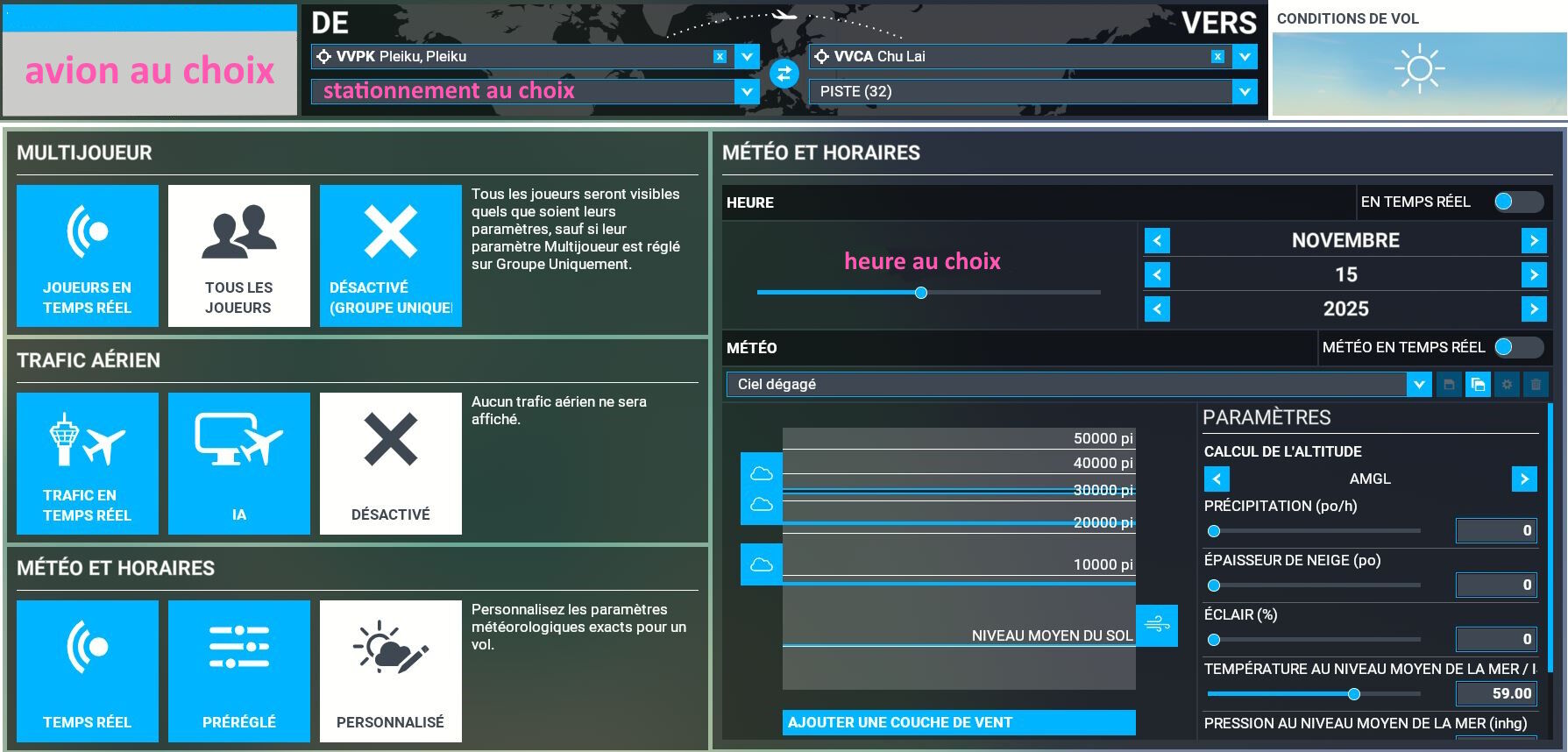Image resolution: width=1568 pixels, height=752 pixels.
Task: Select Trafic En Temps Réel tile
Action: point(88,463)
